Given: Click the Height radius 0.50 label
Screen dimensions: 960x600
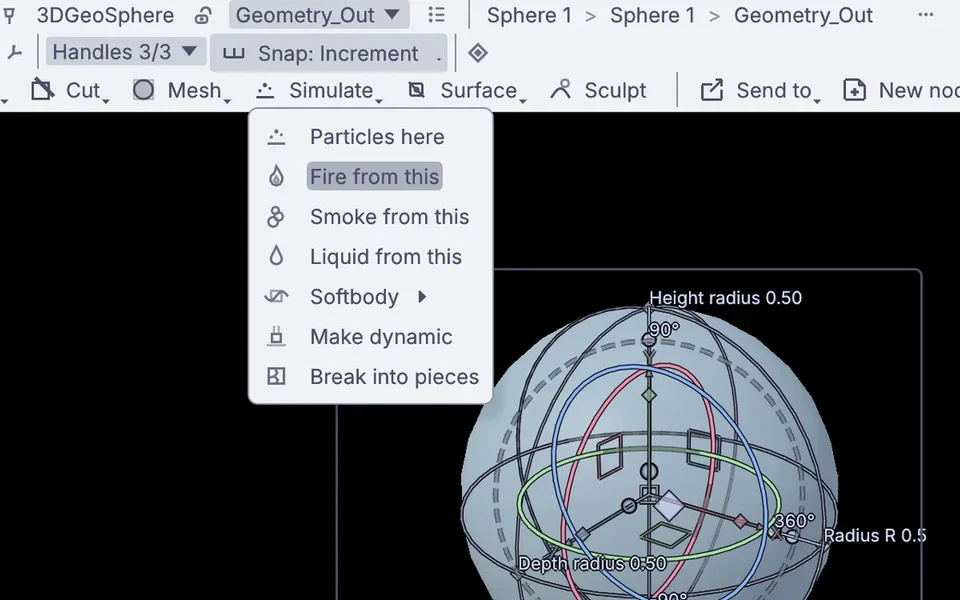Looking at the screenshot, I should (725, 298).
